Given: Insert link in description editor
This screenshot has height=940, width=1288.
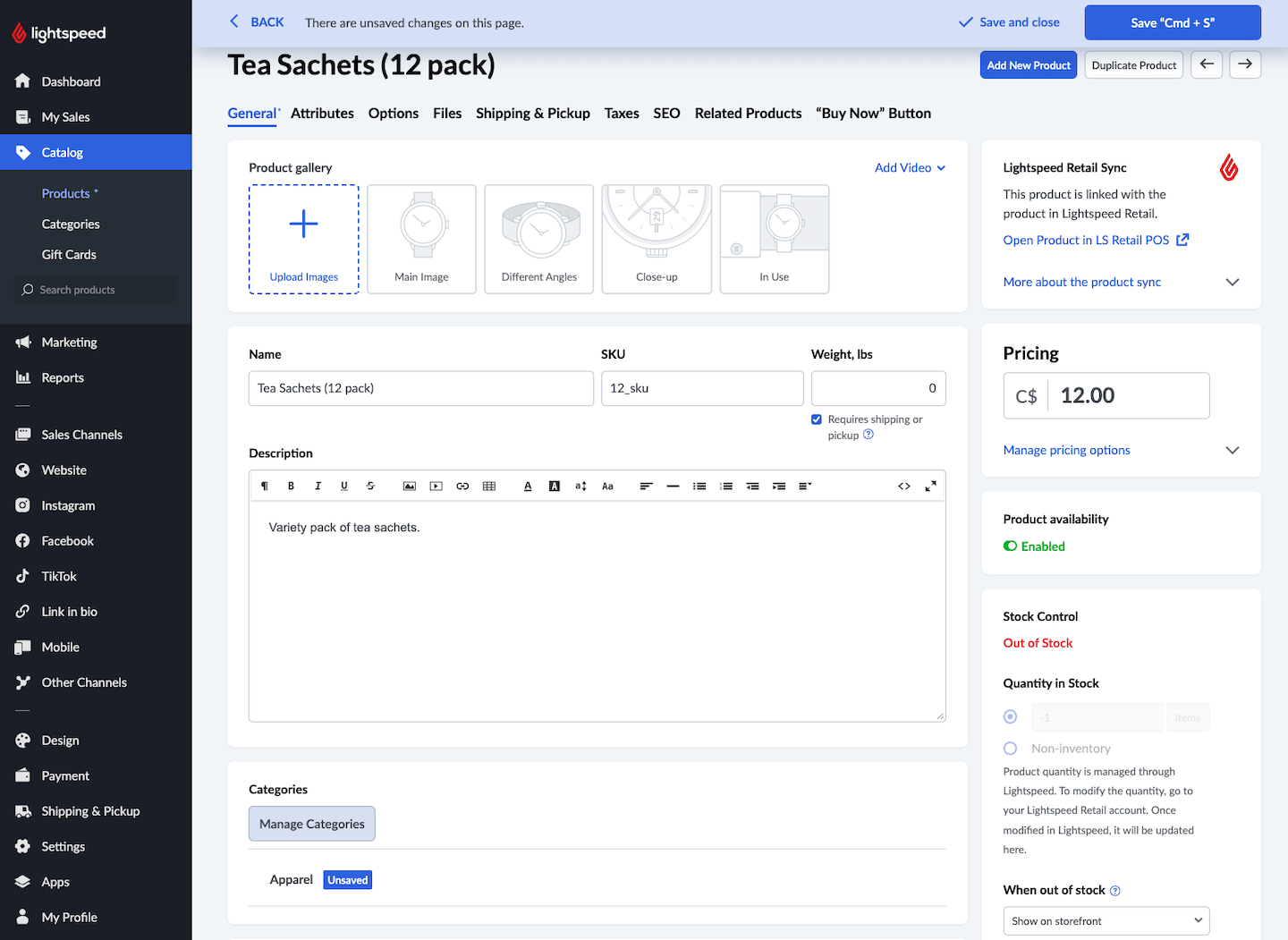Looking at the screenshot, I should (462, 487).
